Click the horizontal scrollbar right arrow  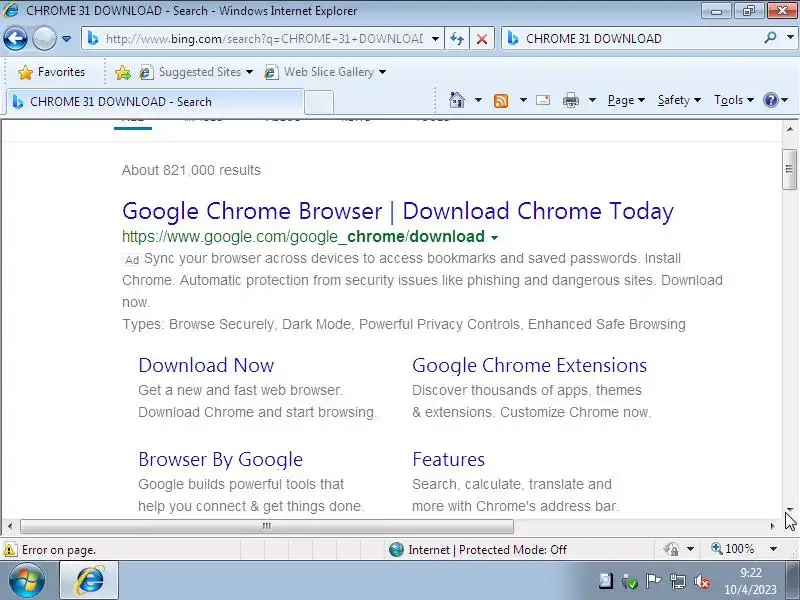click(x=772, y=526)
